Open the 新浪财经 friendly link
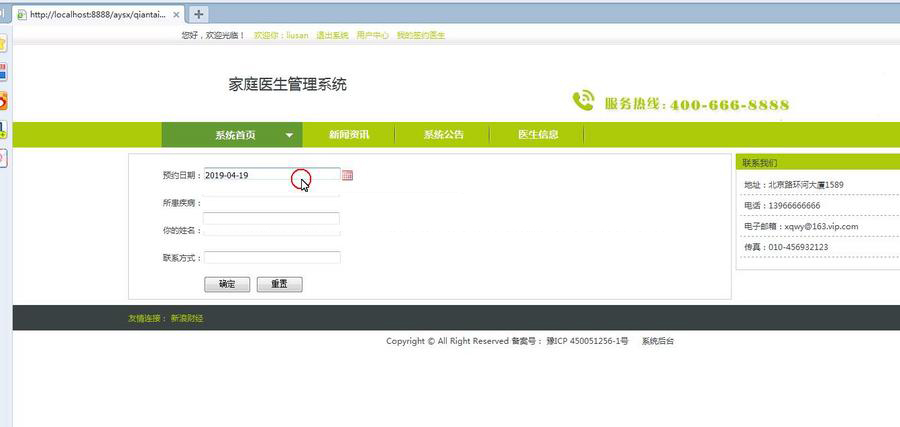 187,318
